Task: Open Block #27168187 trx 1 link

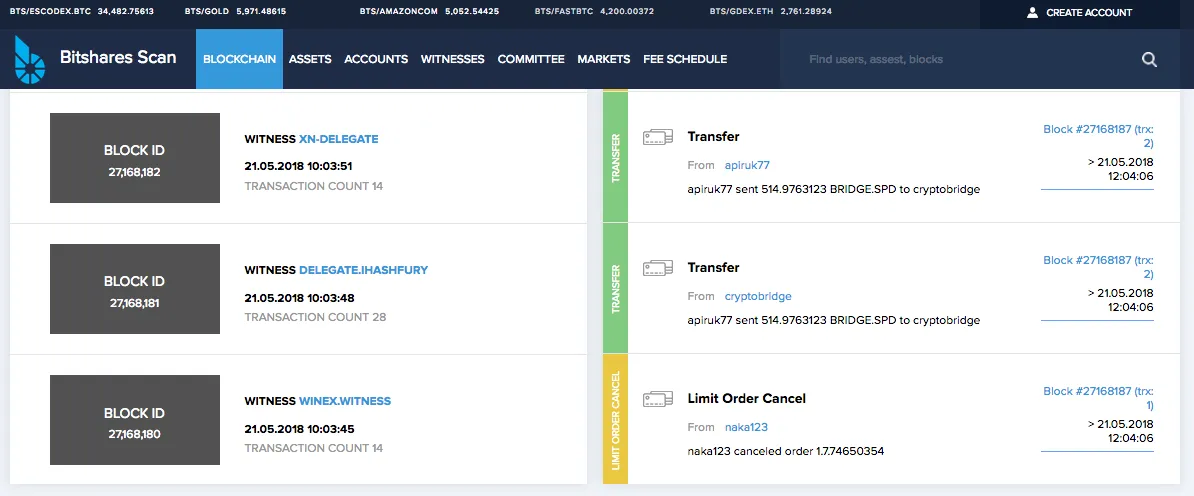Action: pos(1098,398)
